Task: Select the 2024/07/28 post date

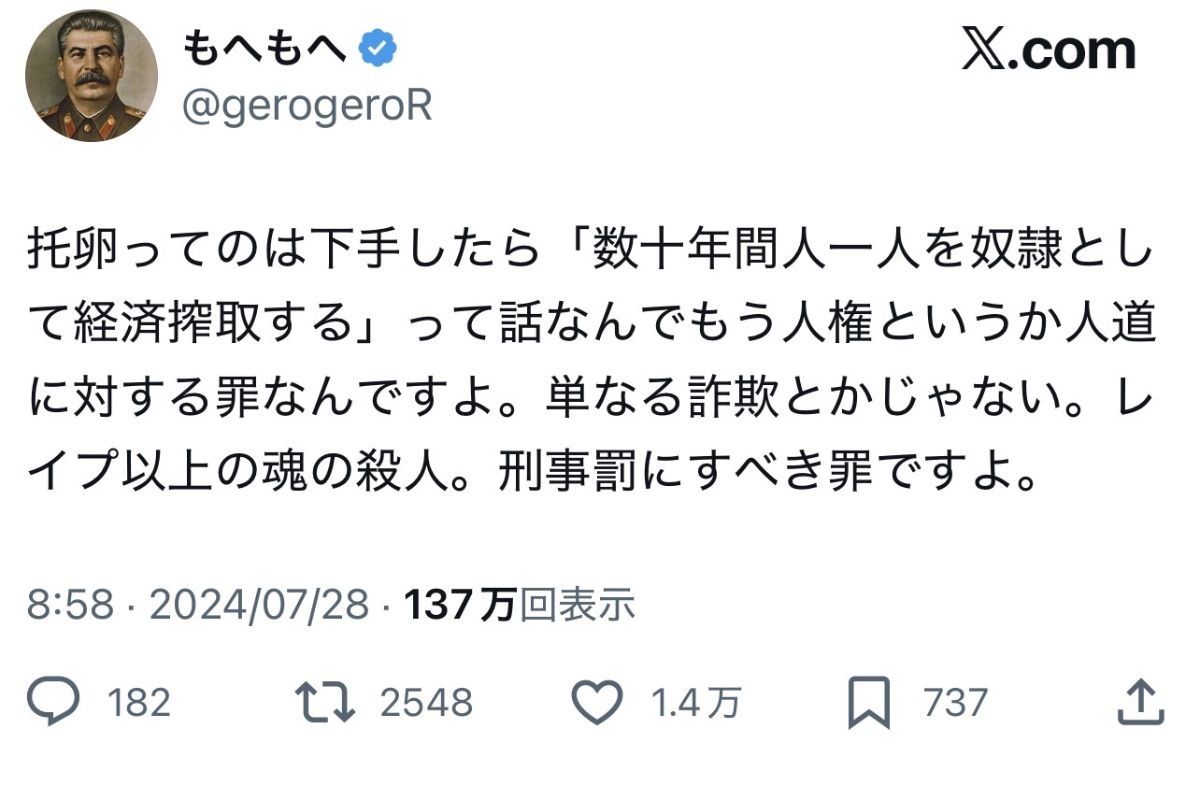Action: pos(256,604)
